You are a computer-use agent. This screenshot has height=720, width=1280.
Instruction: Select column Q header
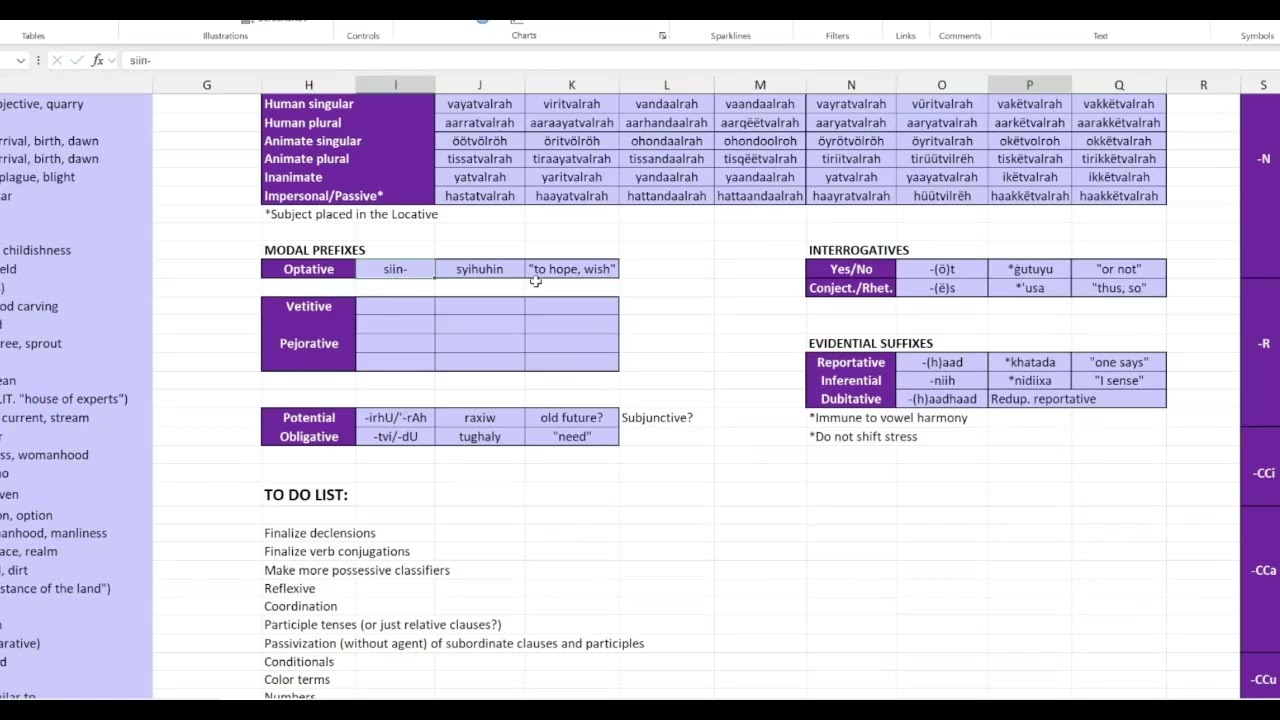pos(1119,85)
